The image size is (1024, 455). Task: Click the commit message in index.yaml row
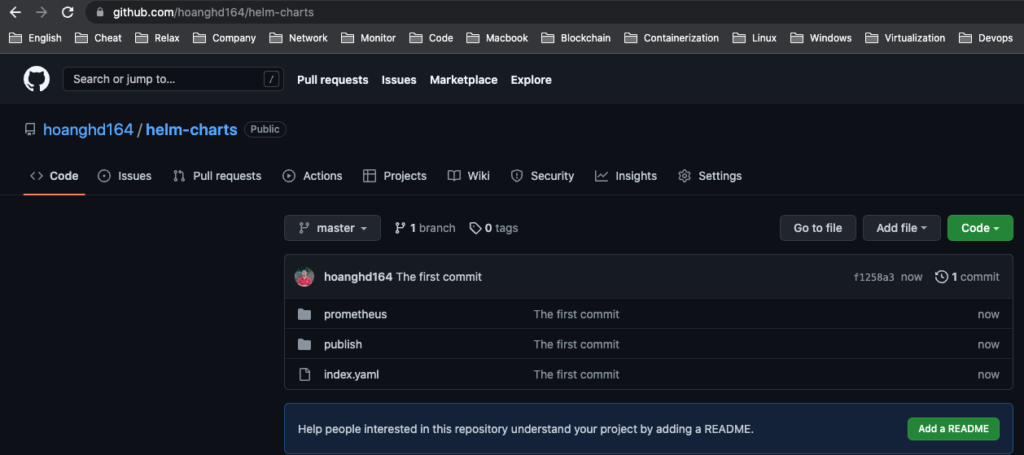576,375
